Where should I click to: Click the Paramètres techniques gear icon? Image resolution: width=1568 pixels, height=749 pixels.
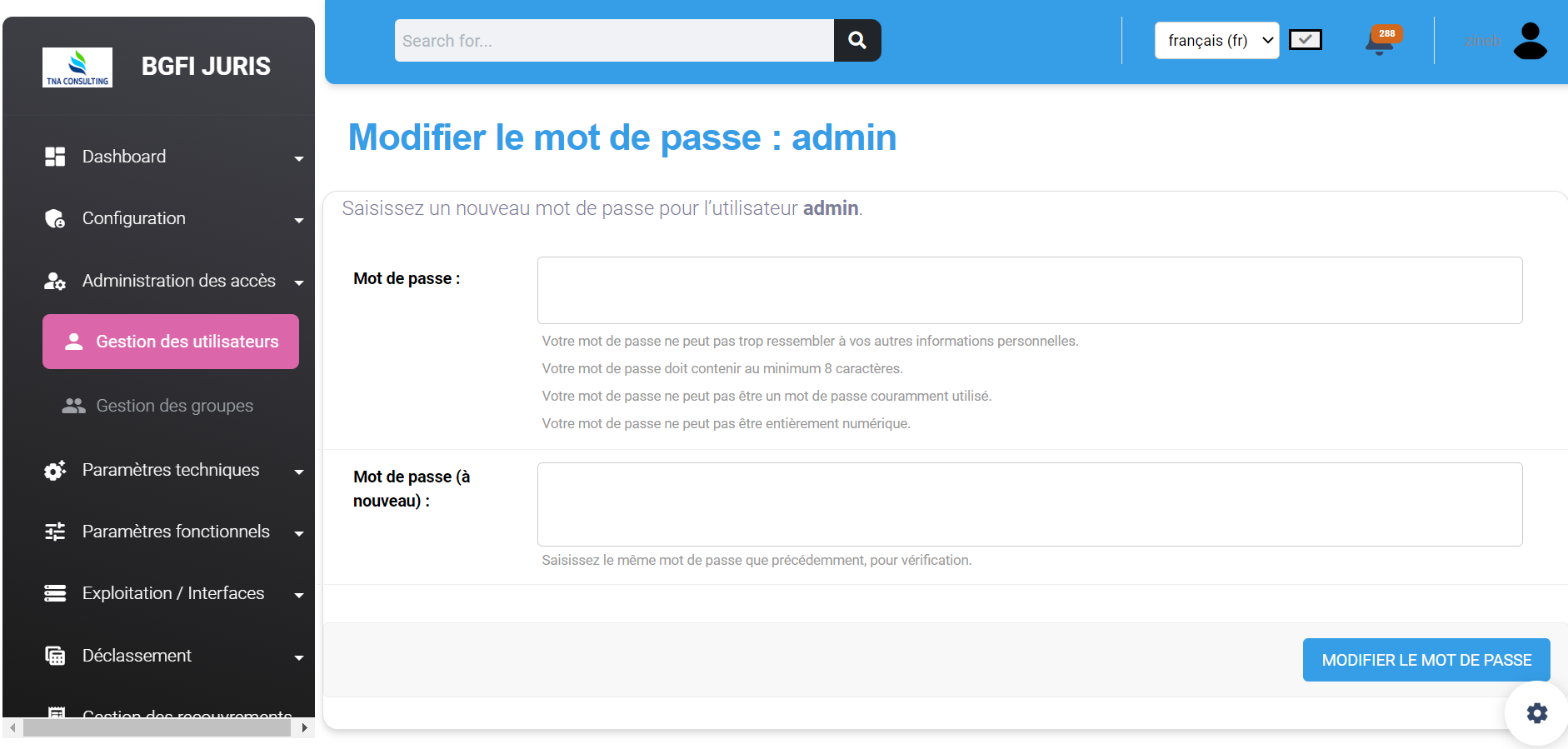55,471
